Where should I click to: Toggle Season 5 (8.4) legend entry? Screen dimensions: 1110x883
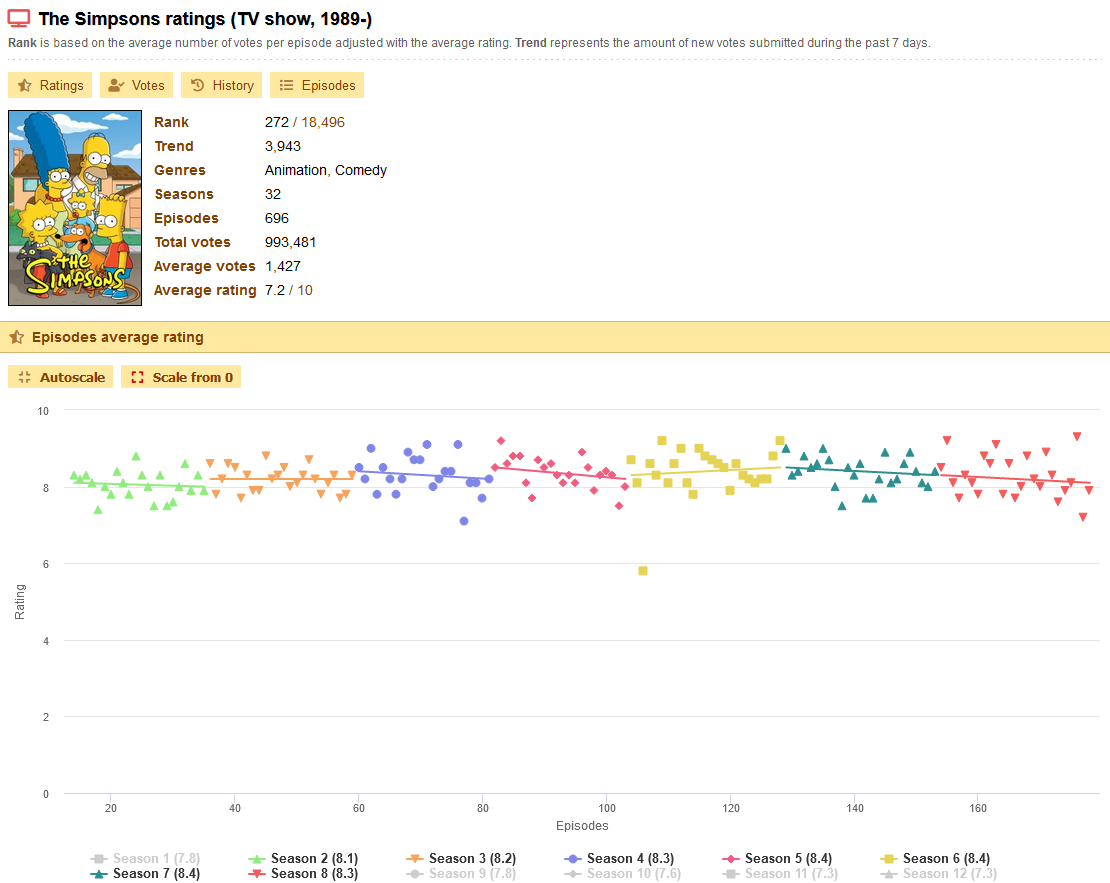[x=777, y=858]
